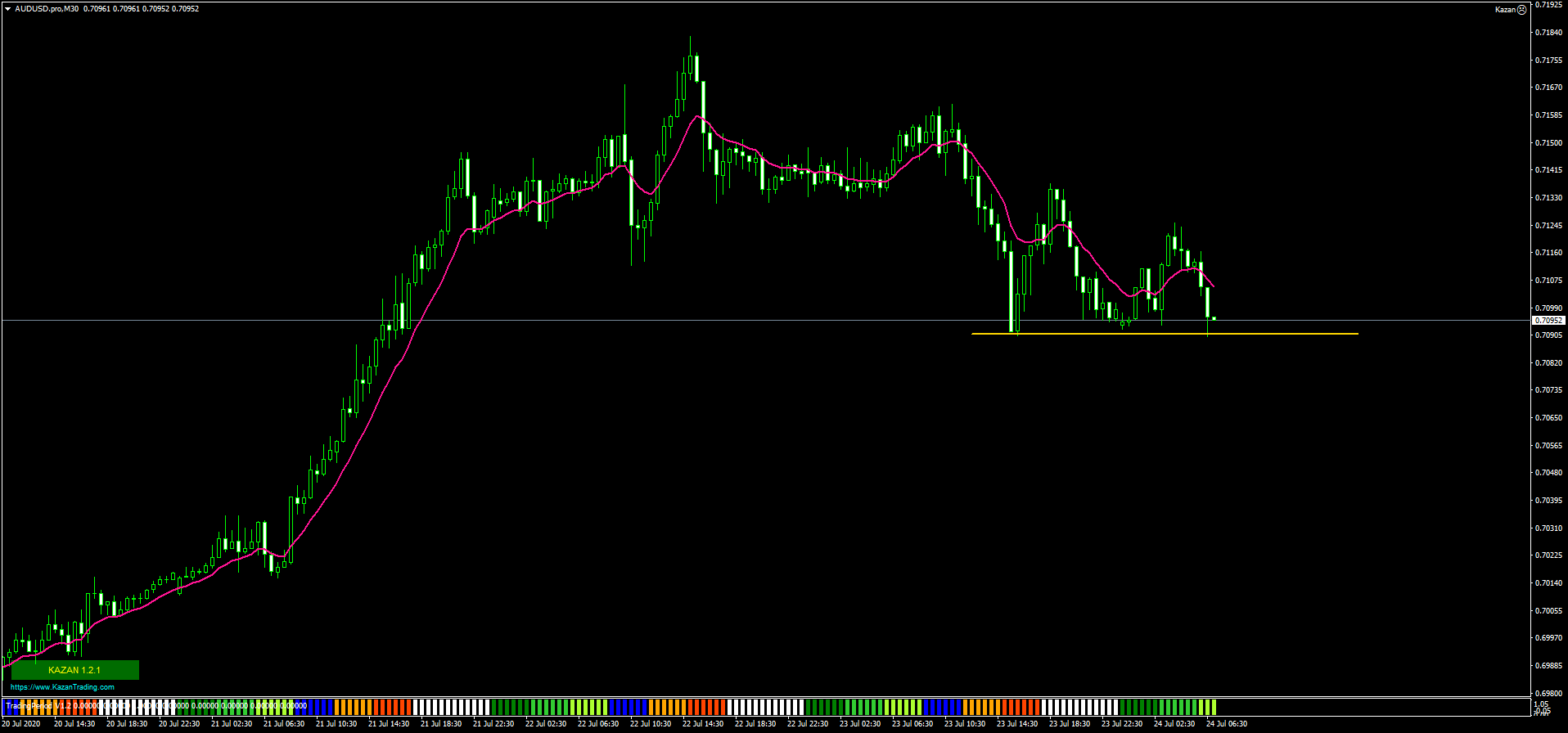Click the sad face Expert Advisor icon
Image resolution: width=1568 pixels, height=733 pixels.
(1521, 10)
